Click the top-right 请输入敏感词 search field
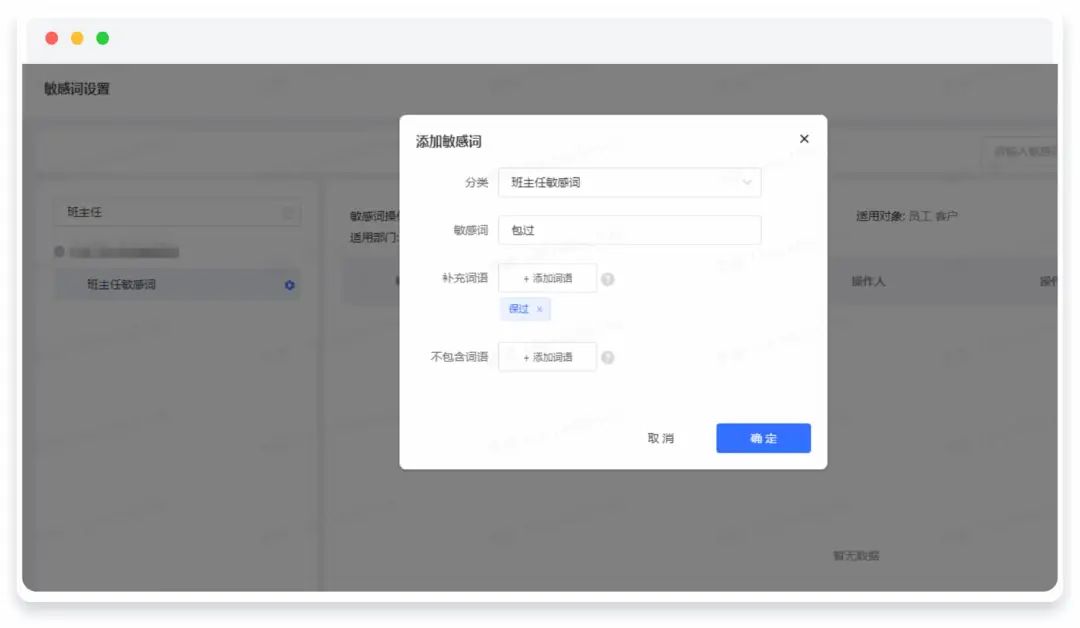The image size is (1080, 628). pyautogui.click(x=1020, y=152)
